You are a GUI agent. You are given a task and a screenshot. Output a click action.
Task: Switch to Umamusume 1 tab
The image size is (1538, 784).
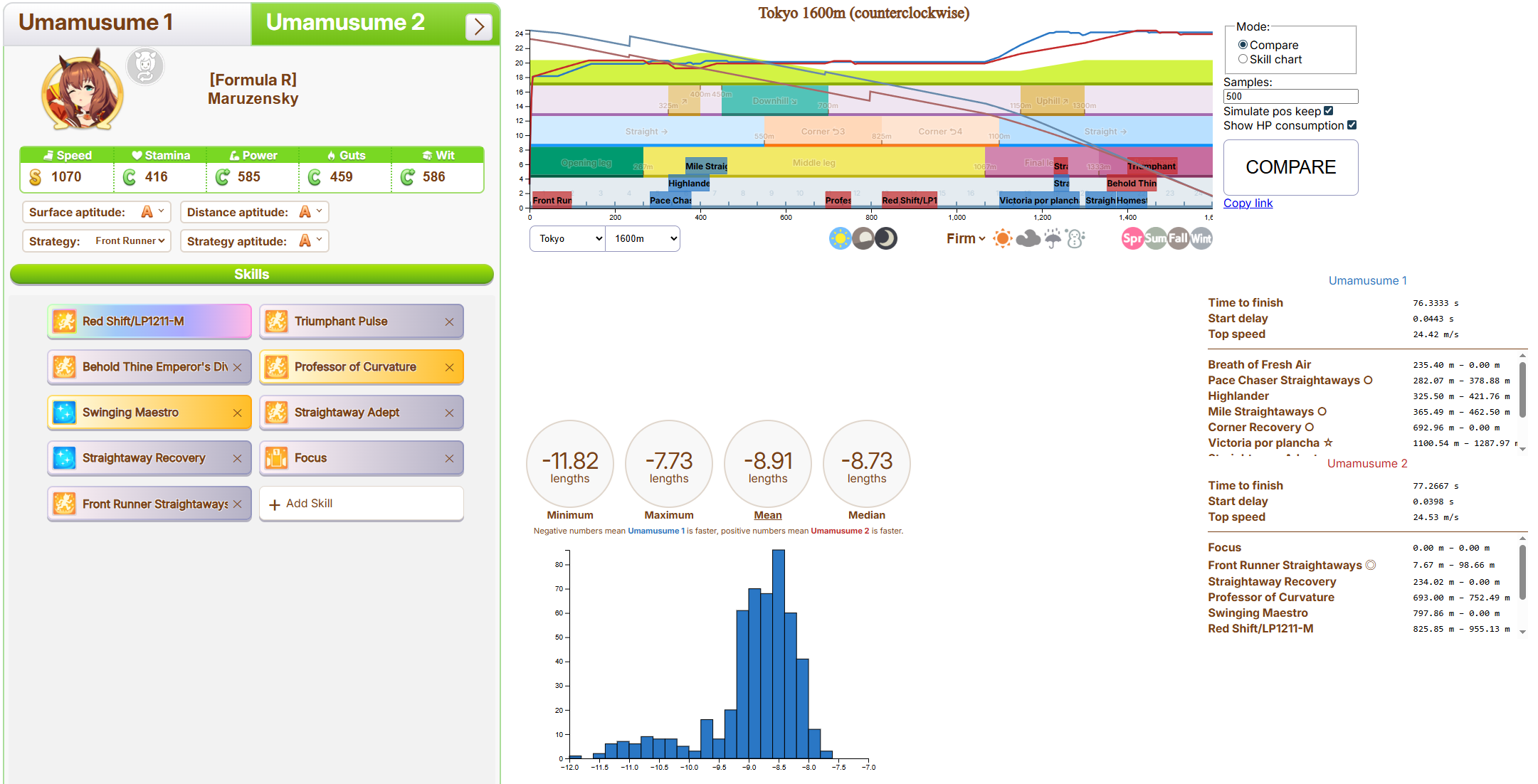click(127, 23)
